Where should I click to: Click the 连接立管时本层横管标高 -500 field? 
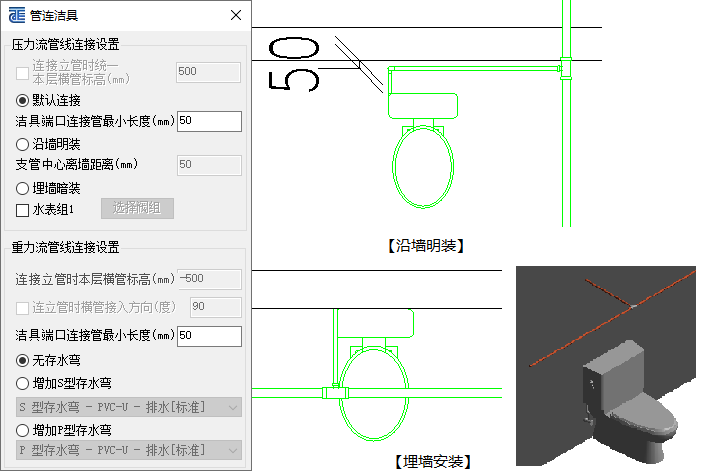click(x=209, y=279)
